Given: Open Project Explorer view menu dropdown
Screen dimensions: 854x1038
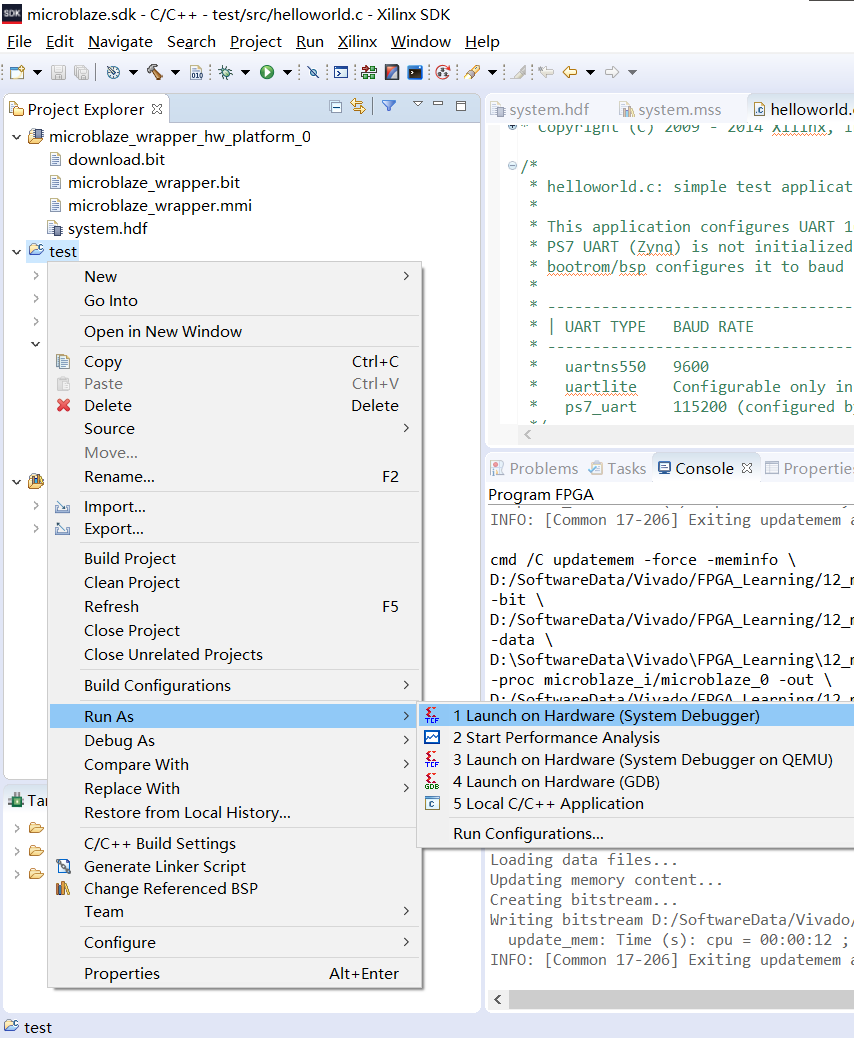Looking at the screenshot, I should point(417,105).
